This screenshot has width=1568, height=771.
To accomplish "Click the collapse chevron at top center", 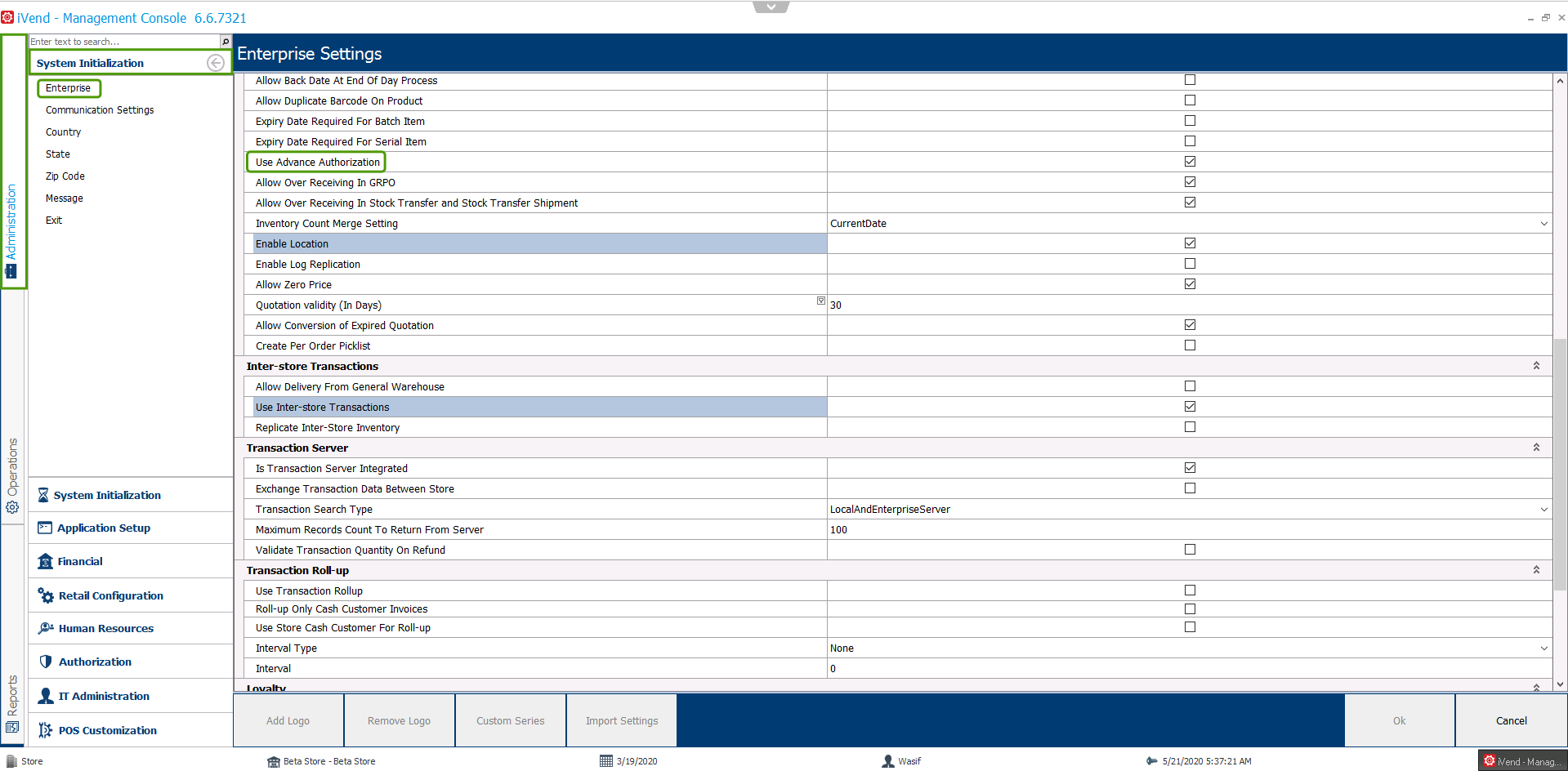I will pos(771,7).
